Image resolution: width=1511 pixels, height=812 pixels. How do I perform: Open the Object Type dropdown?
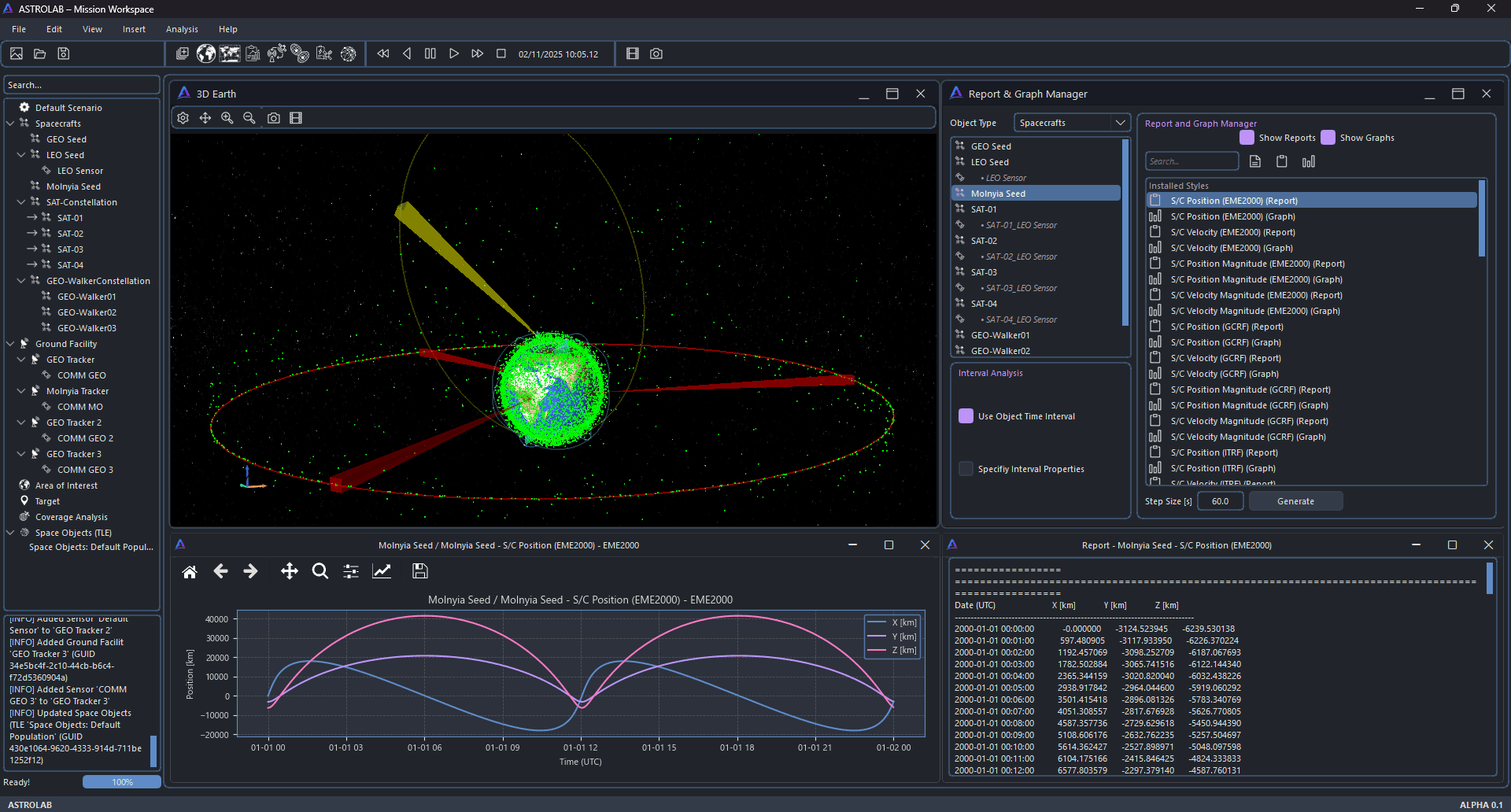pos(1071,123)
